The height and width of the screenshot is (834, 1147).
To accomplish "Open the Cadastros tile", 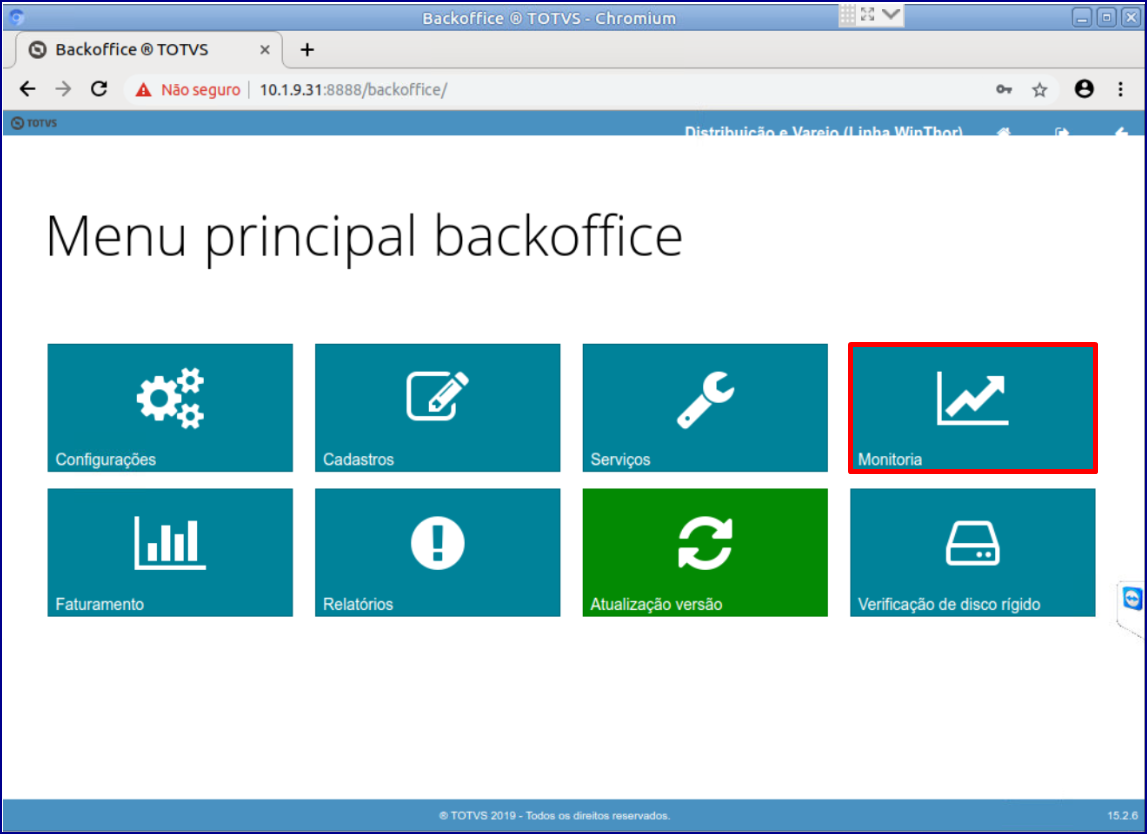I will [x=437, y=407].
